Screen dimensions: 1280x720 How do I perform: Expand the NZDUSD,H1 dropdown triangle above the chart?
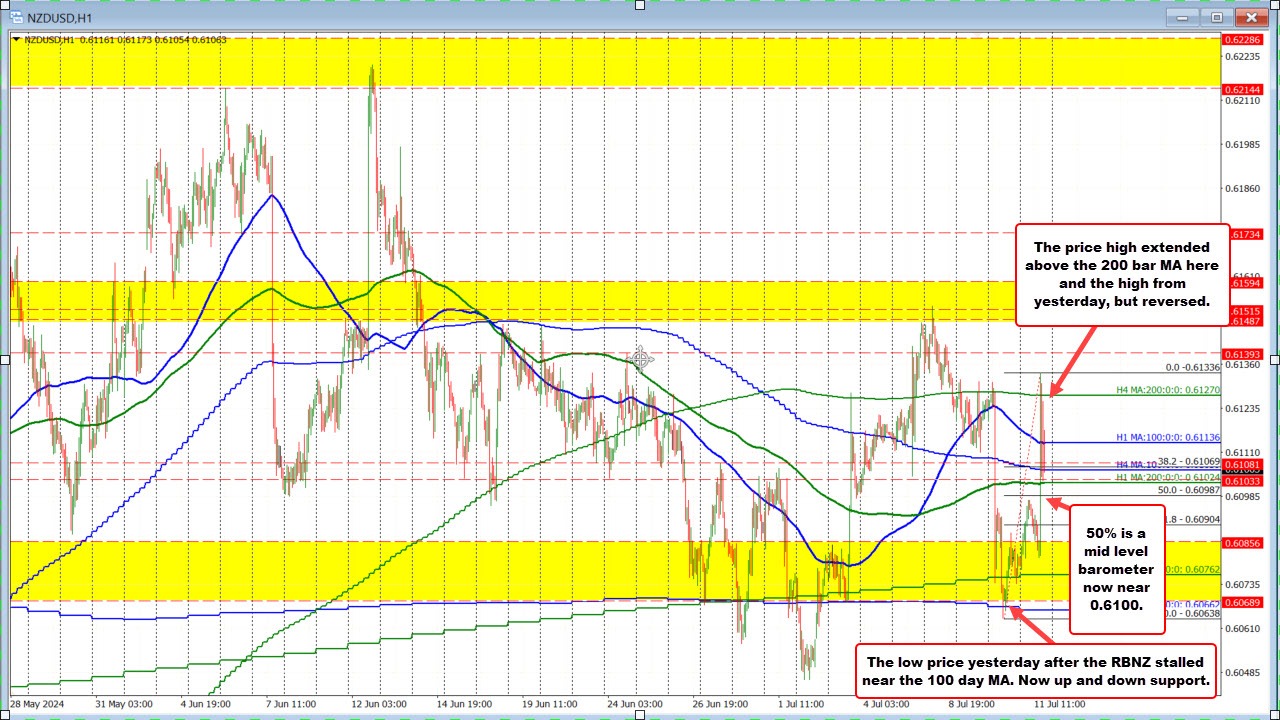[17, 40]
